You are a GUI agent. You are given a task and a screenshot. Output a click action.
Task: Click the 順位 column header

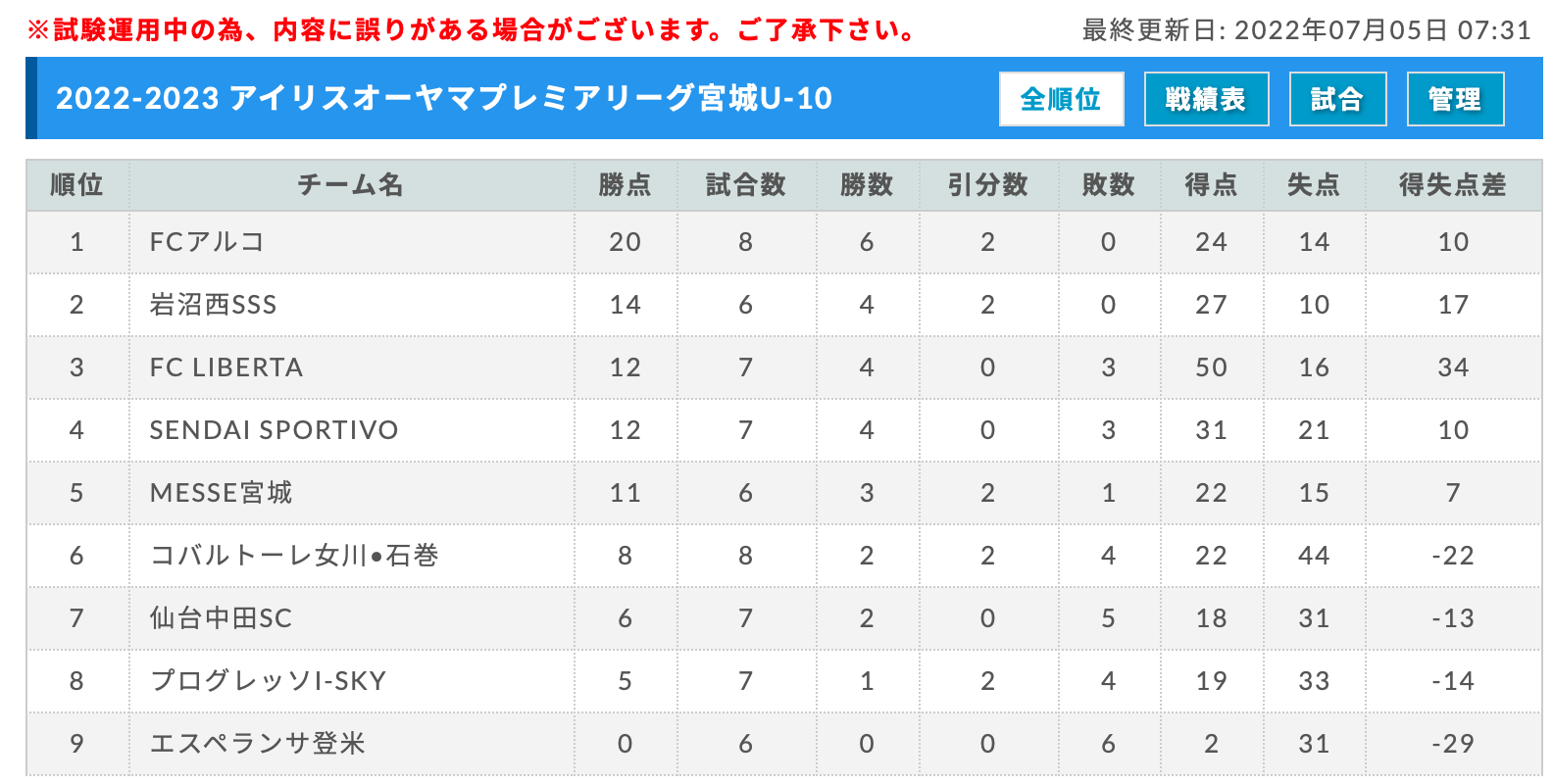76,184
